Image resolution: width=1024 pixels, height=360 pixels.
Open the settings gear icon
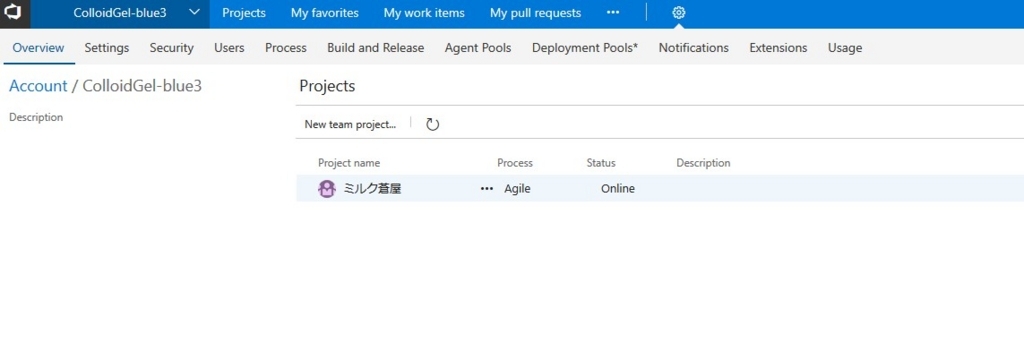[679, 12]
